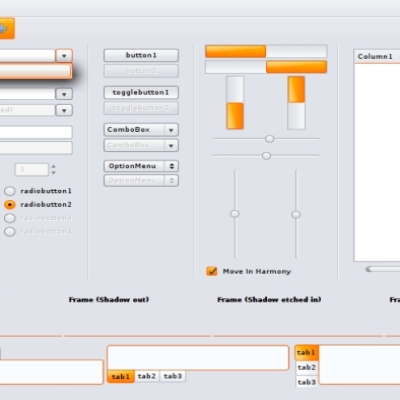
Task: Click the orange toolbar button with plus icon
Action: (x=7, y=29)
